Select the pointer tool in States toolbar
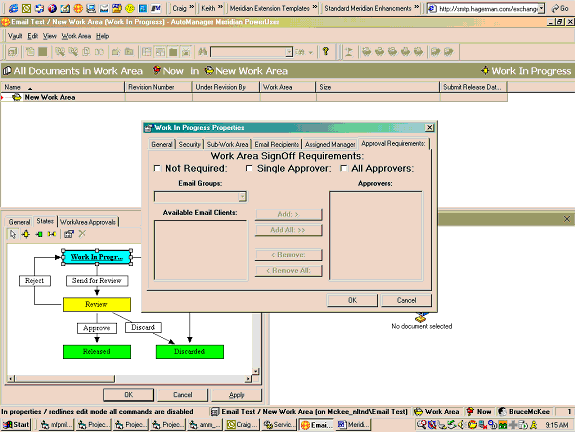Viewport: 575px width, 432px height. [x=13, y=234]
